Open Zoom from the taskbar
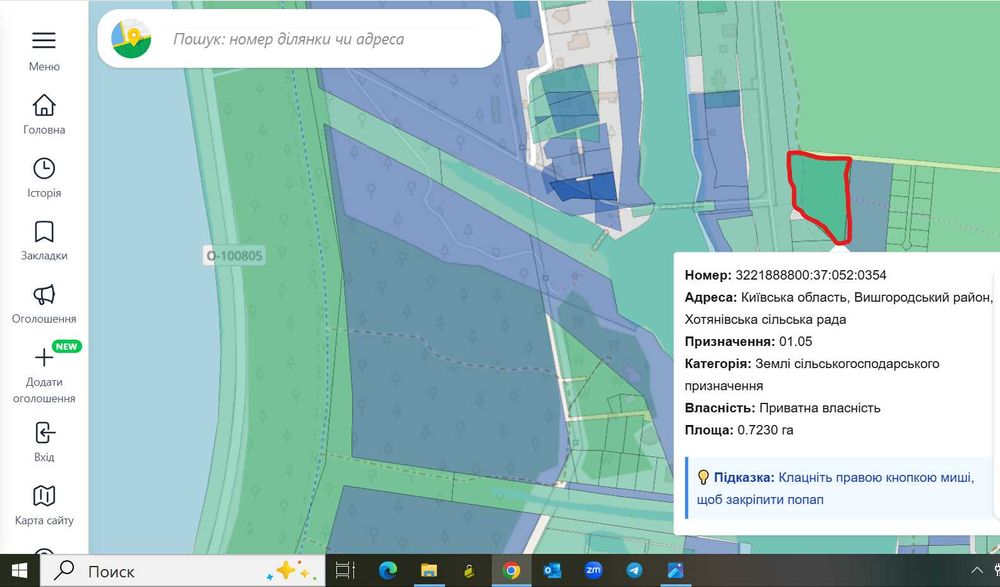Viewport: 1000px width, 587px height. coord(593,570)
